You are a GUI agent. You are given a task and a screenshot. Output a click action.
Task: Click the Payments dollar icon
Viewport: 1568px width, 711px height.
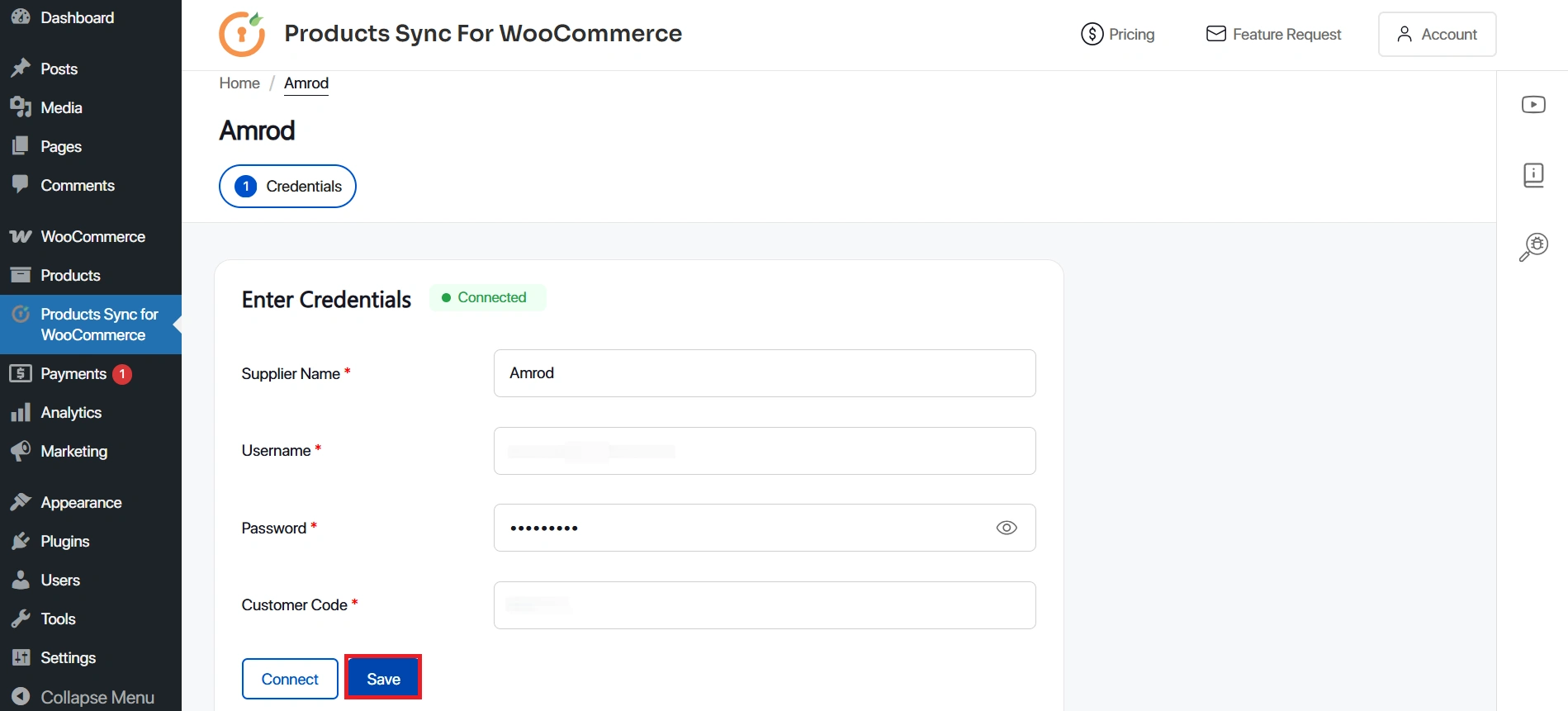click(21, 373)
